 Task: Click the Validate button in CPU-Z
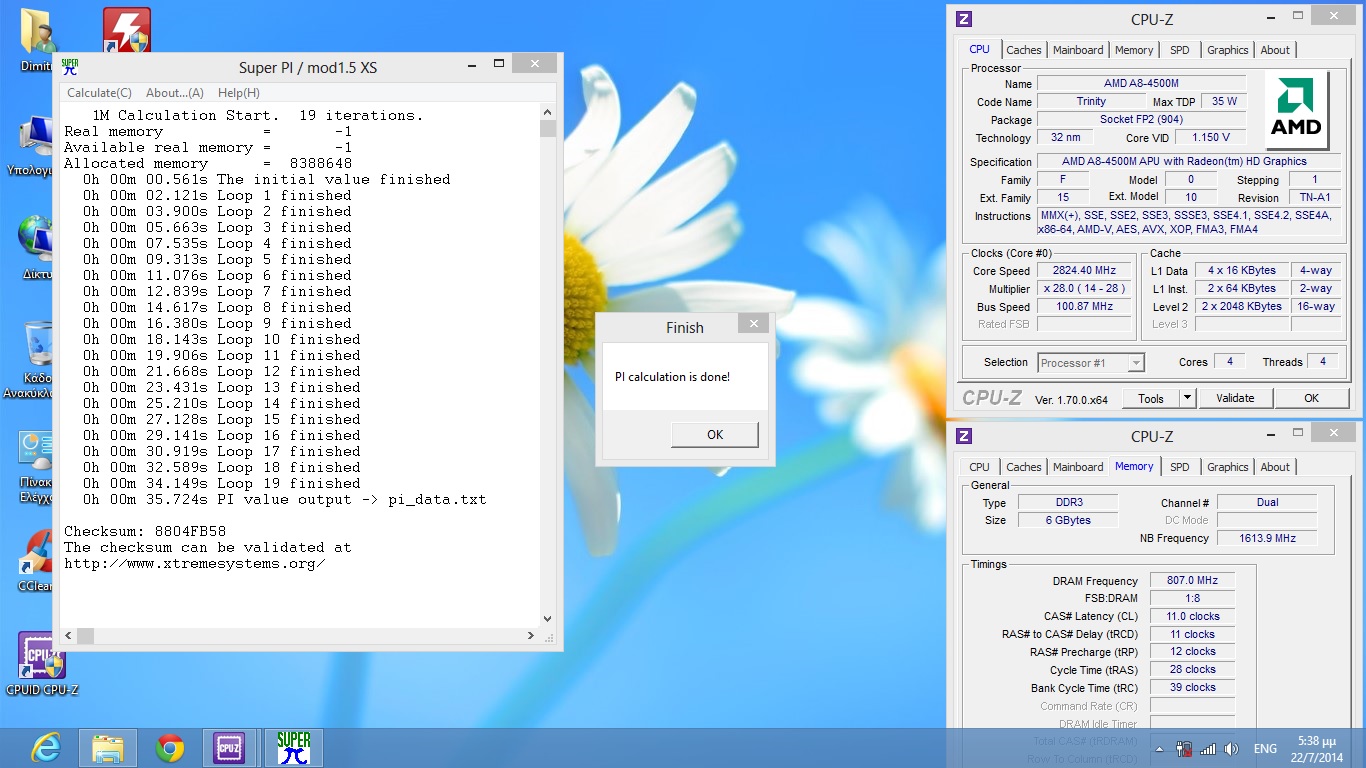click(1235, 398)
